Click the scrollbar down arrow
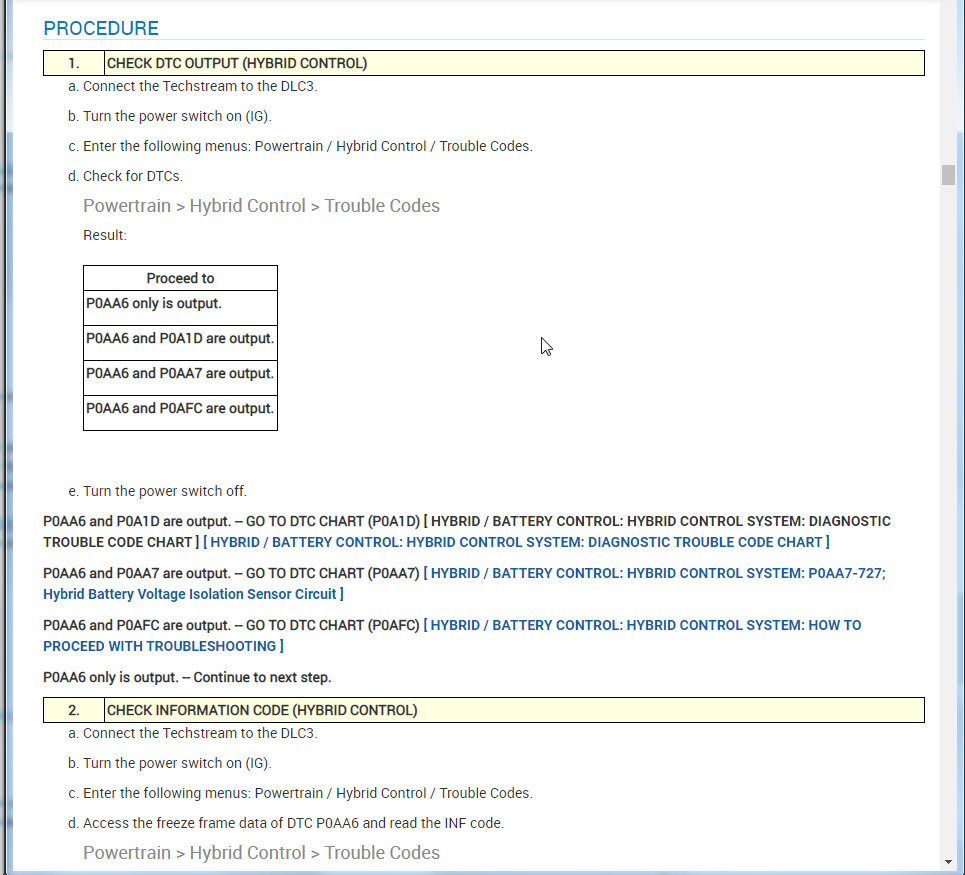This screenshot has height=875, width=965. point(948,862)
